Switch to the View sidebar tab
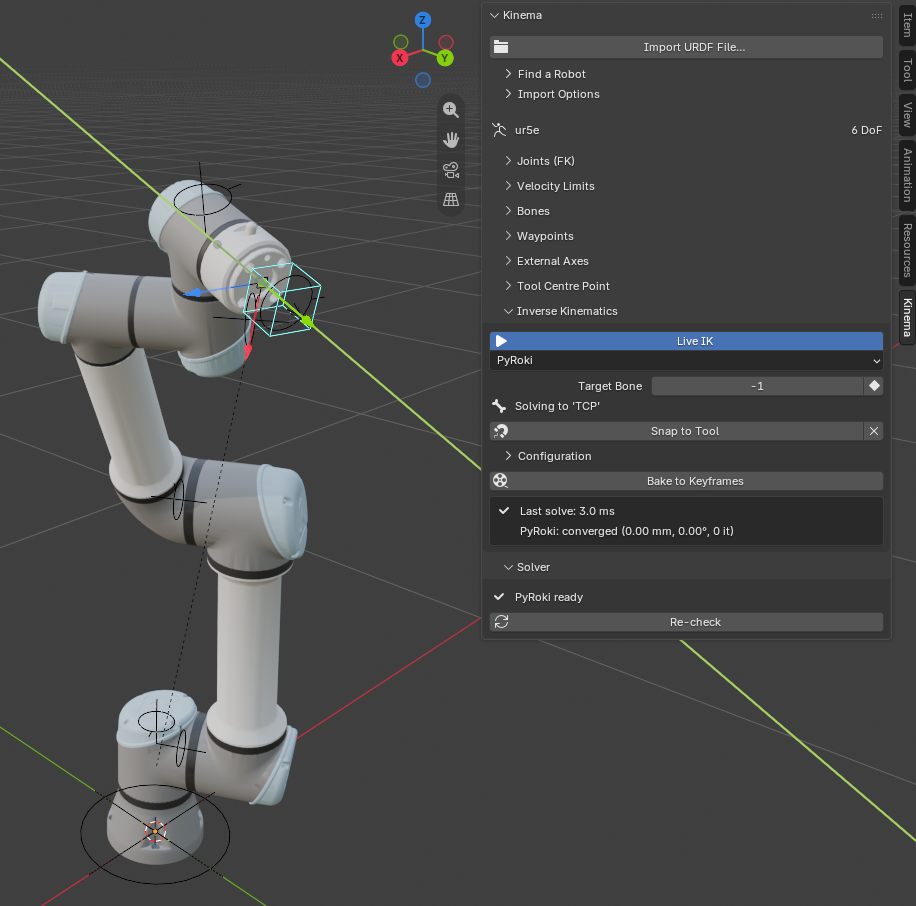 coord(907,114)
